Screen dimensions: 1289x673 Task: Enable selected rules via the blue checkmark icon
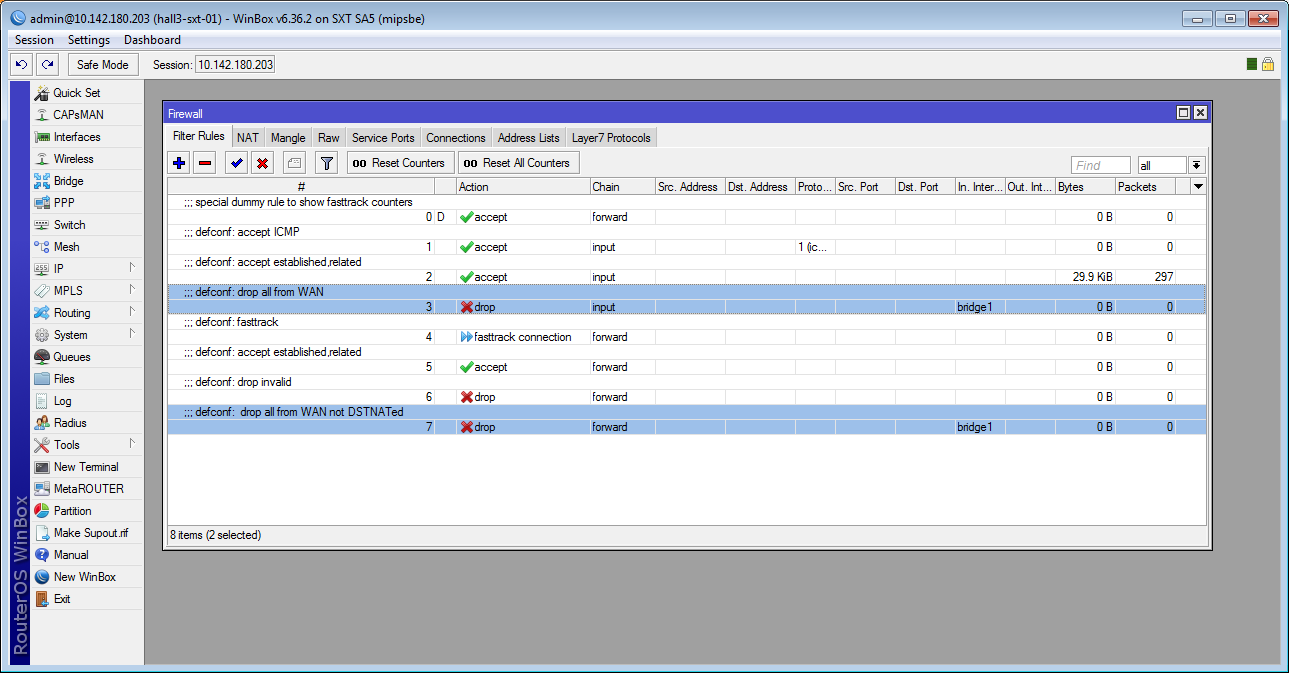[234, 162]
